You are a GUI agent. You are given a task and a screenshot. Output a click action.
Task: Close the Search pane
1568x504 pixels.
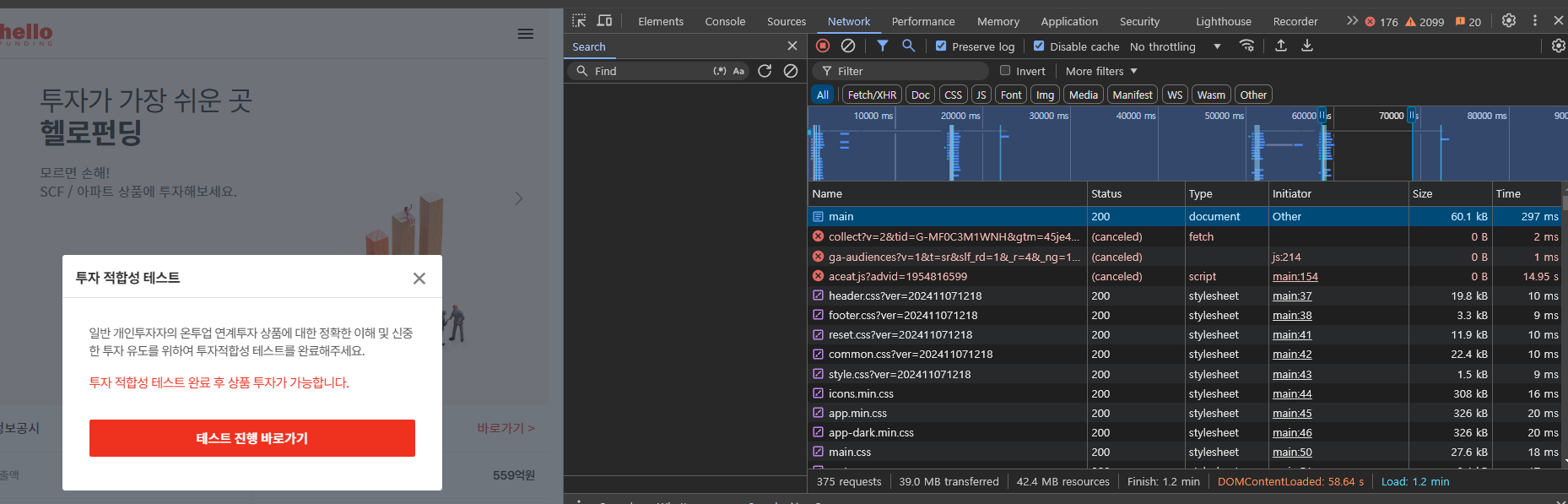click(792, 46)
